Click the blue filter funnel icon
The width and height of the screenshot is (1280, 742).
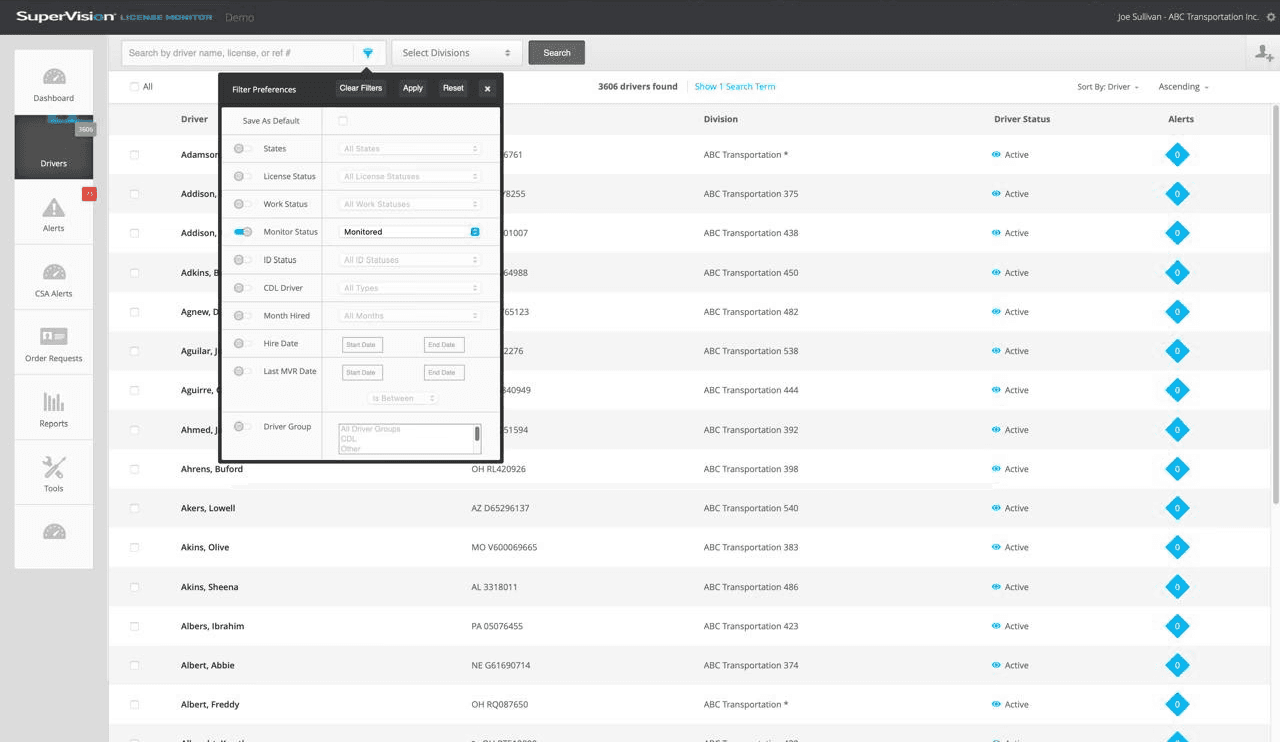pos(368,53)
